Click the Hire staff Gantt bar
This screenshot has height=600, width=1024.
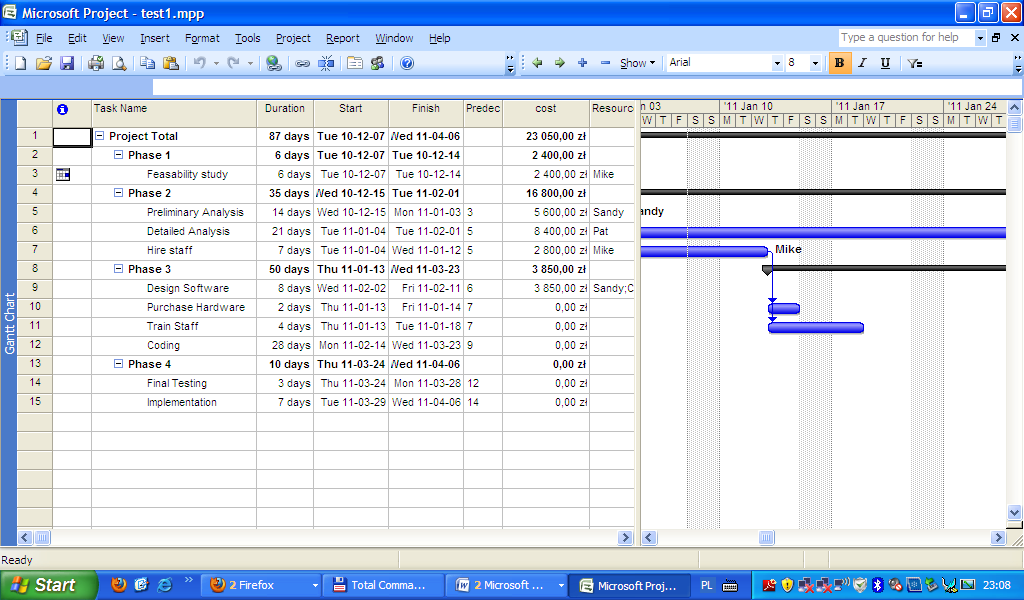coord(704,251)
